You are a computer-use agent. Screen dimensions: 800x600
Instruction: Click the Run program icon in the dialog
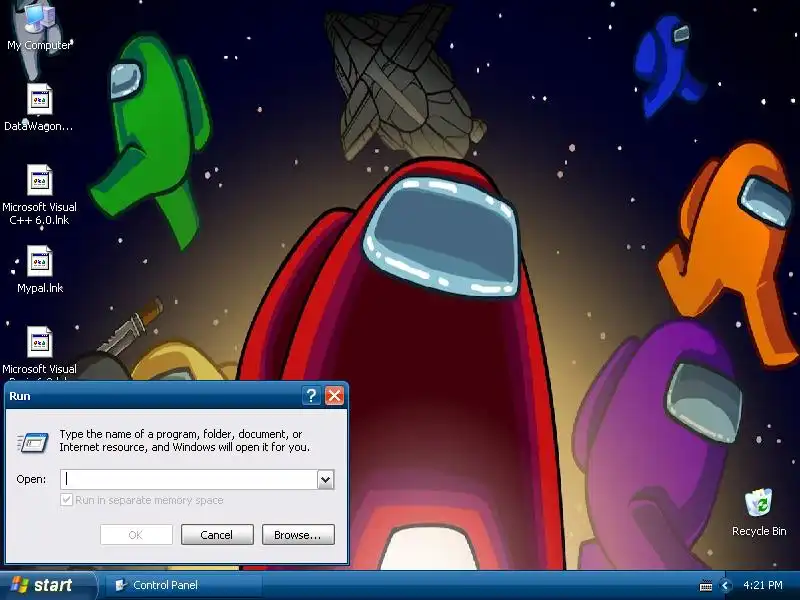tap(33, 442)
